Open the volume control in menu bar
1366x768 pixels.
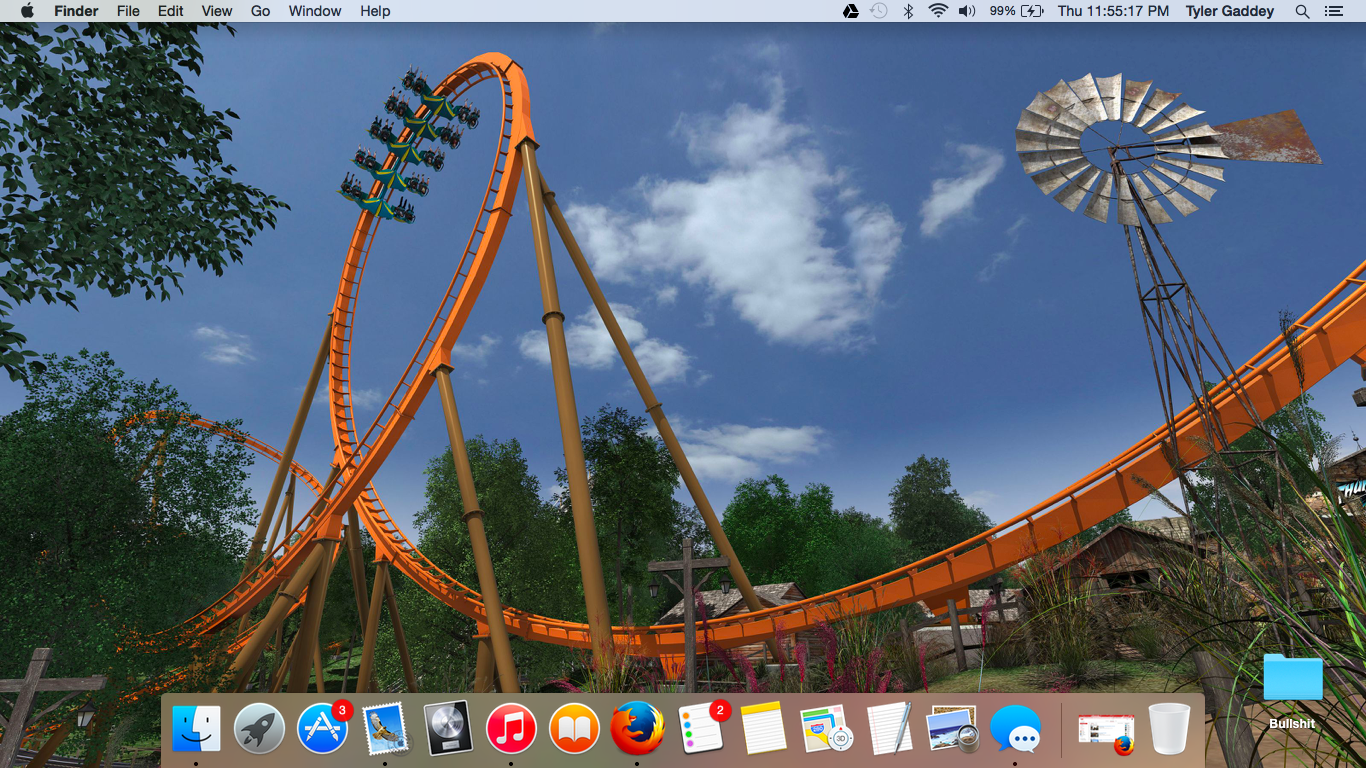pyautogui.click(x=966, y=11)
